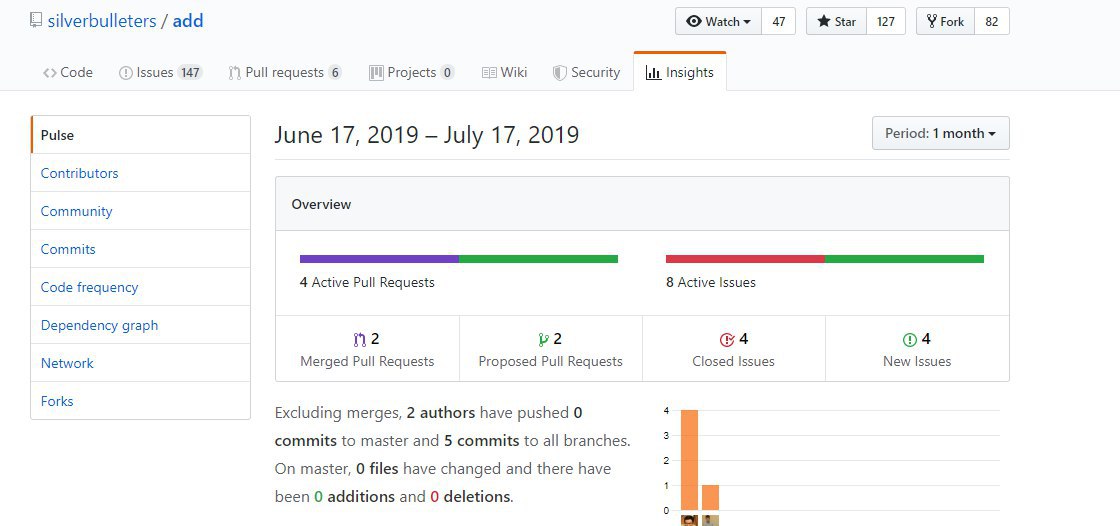Open the Watch dropdown

[x=719, y=21]
